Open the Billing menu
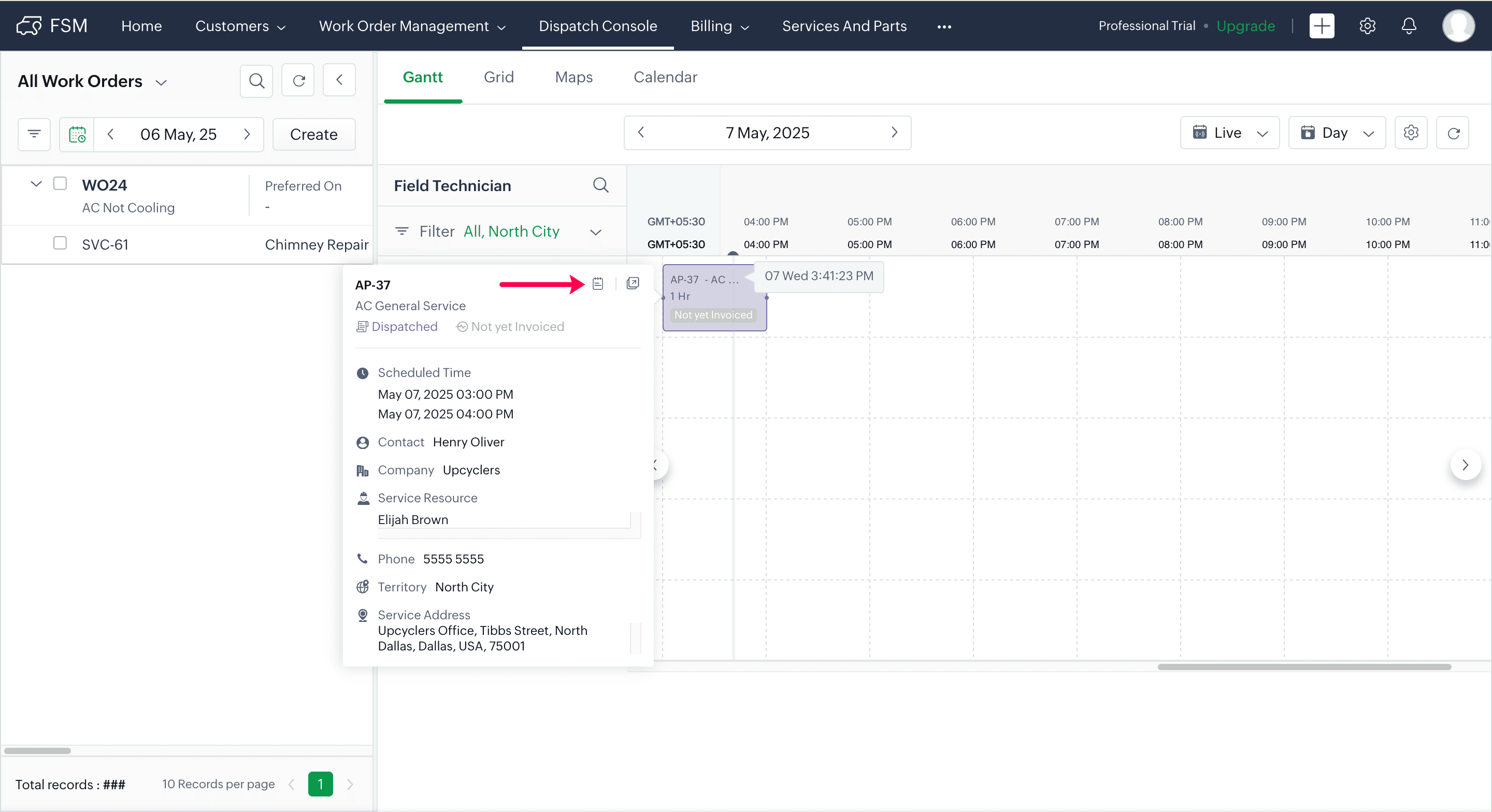 click(x=719, y=26)
